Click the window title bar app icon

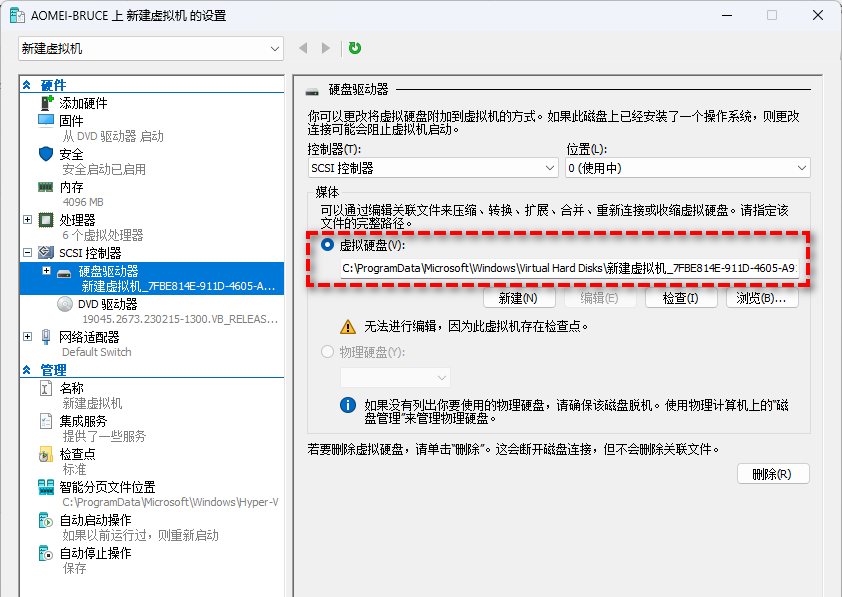(17, 15)
